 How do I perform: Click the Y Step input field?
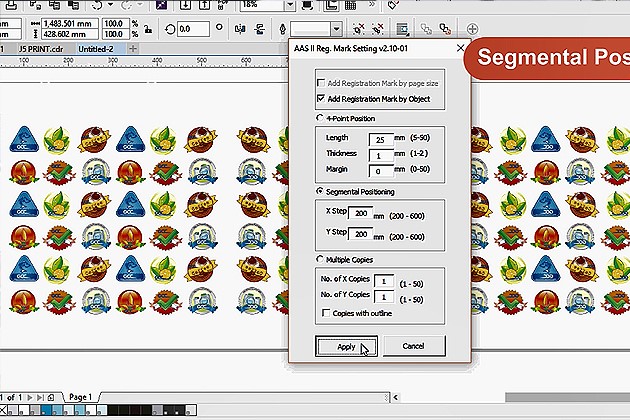click(x=360, y=234)
